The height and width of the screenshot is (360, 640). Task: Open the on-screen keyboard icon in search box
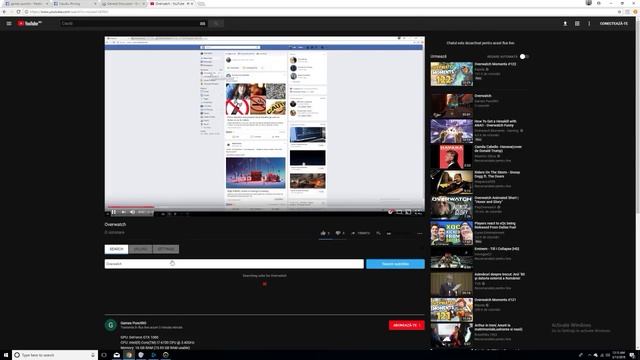click(x=202, y=24)
